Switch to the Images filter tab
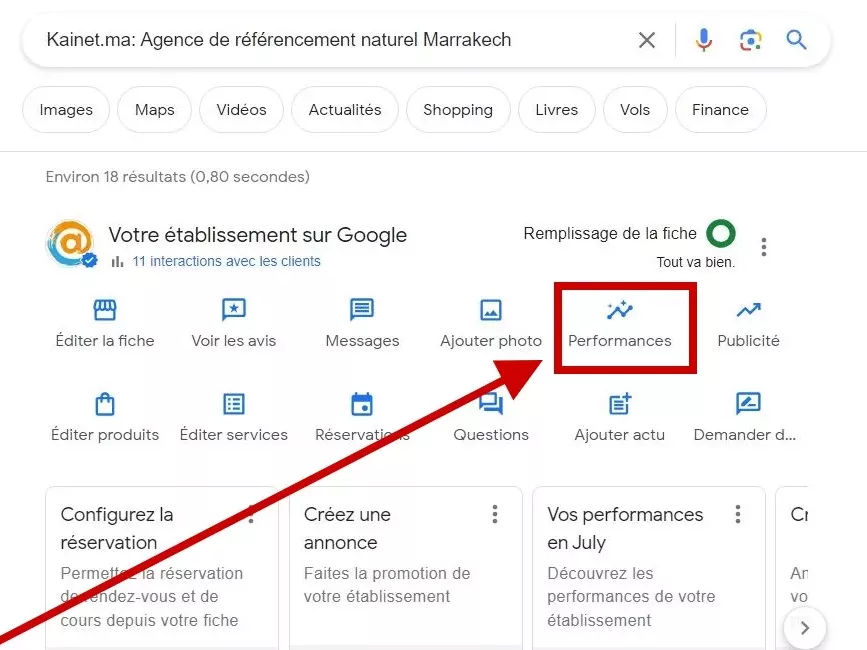This screenshot has height=650, width=867. coord(66,109)
